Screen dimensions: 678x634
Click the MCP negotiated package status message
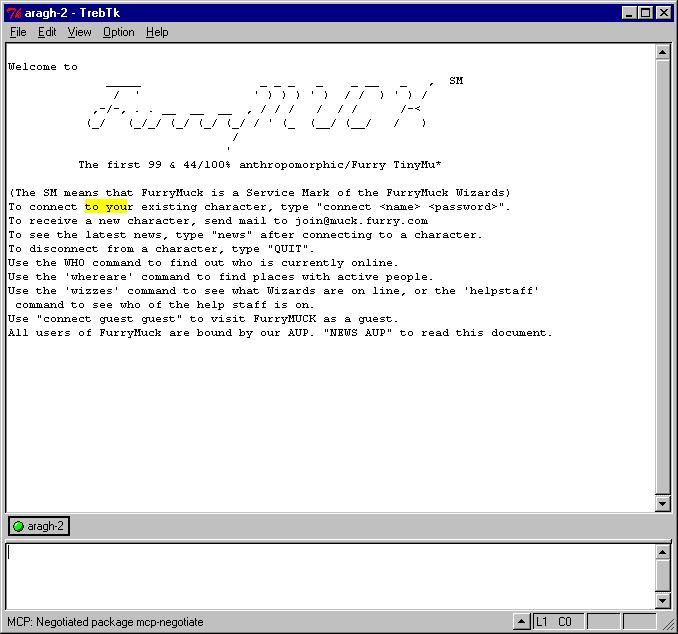pos(105,622)
